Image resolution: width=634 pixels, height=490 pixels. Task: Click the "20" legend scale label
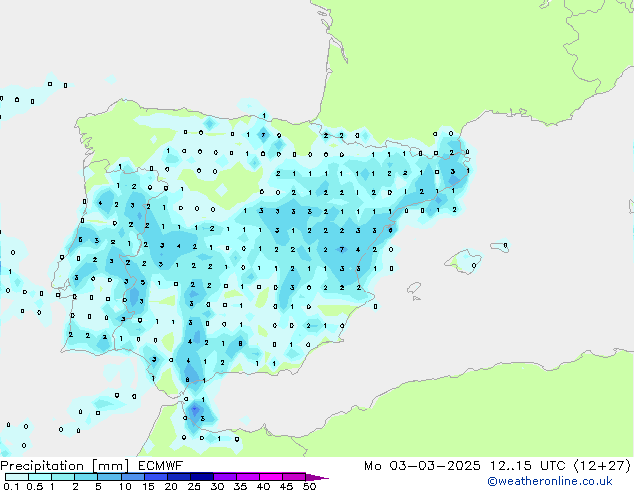click(171, 486)
